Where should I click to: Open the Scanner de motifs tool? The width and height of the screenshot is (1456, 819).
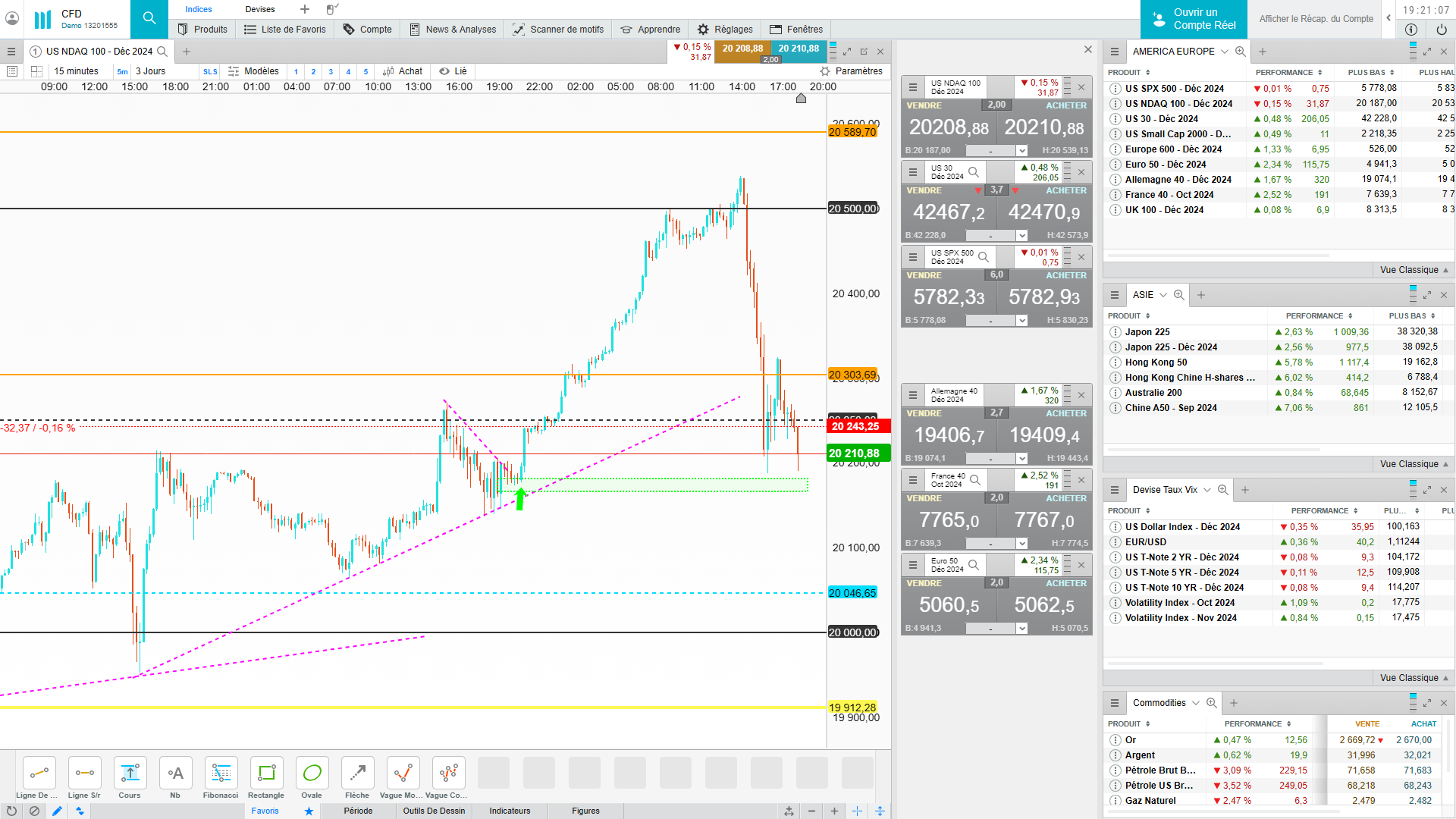[x=558, y=30]
